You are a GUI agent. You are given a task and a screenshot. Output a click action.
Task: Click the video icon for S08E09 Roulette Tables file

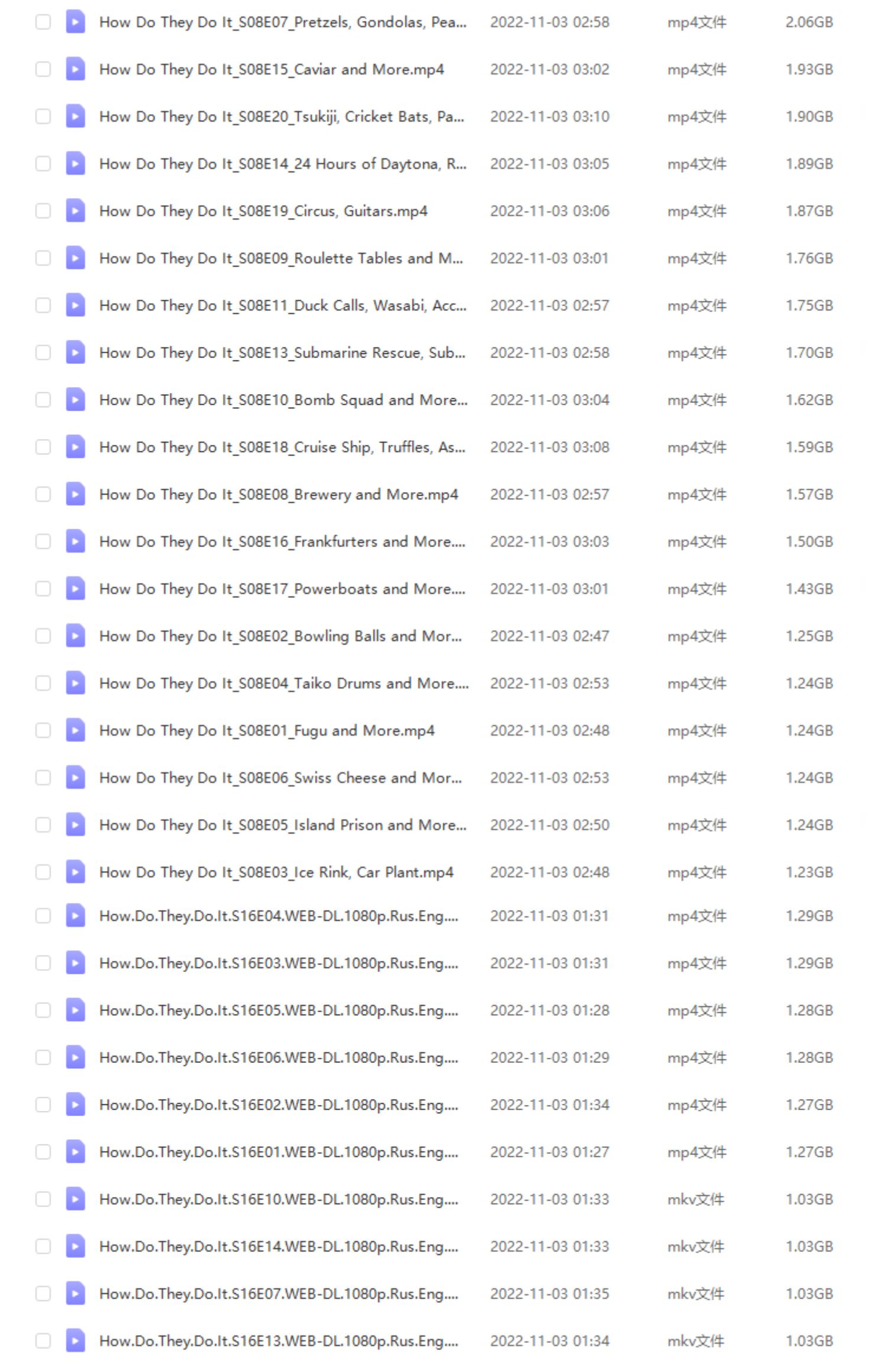[75, 258]
